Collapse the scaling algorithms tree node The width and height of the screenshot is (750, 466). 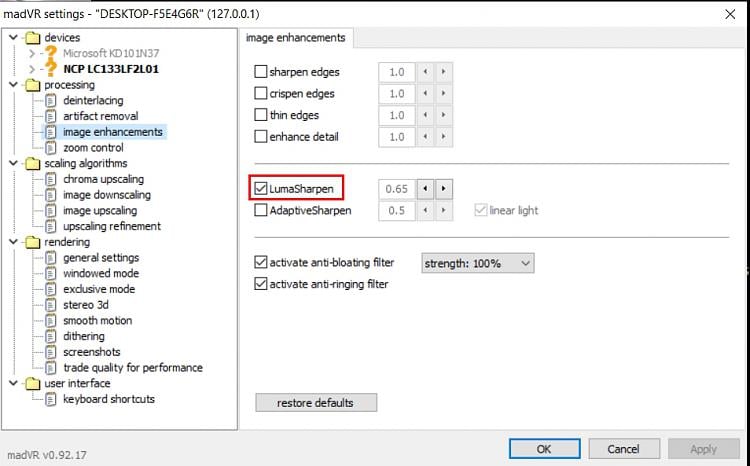point(13,163)
